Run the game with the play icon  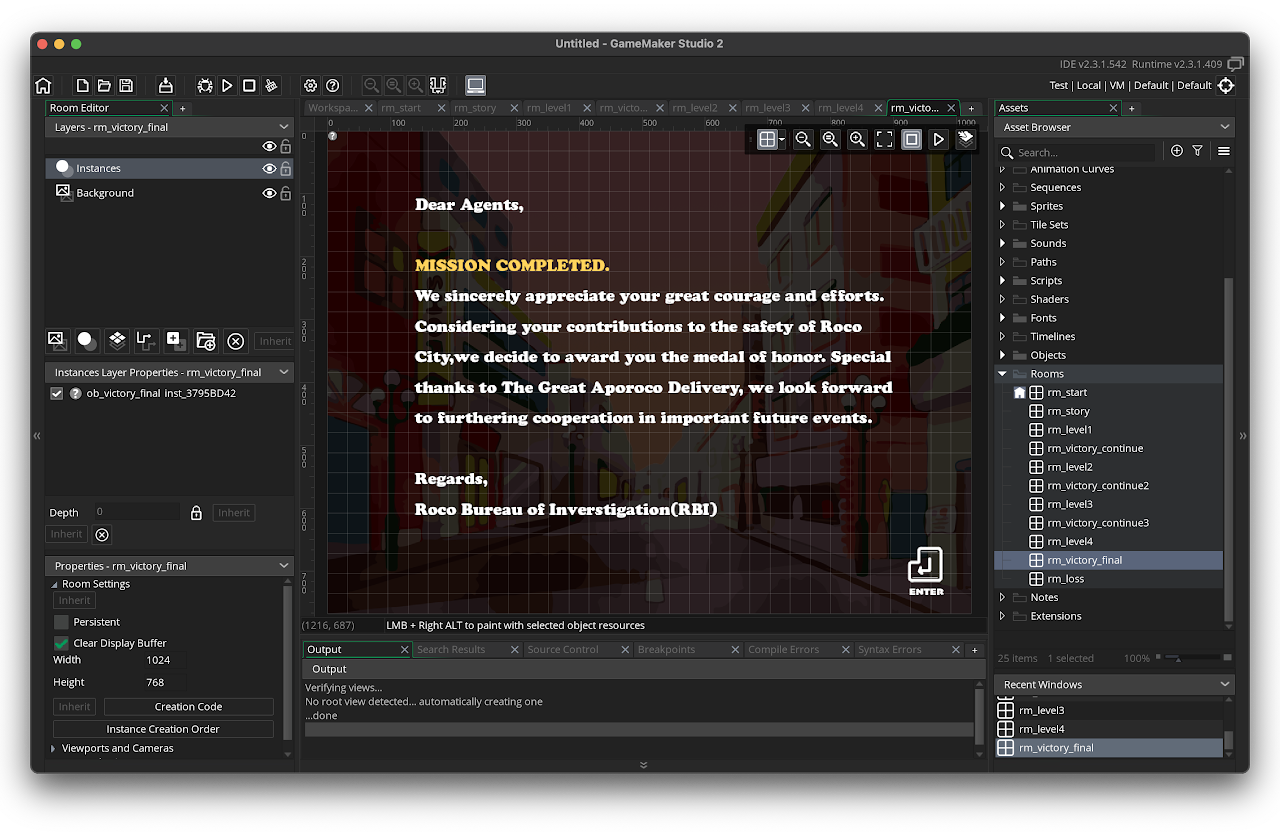point(227,86)
